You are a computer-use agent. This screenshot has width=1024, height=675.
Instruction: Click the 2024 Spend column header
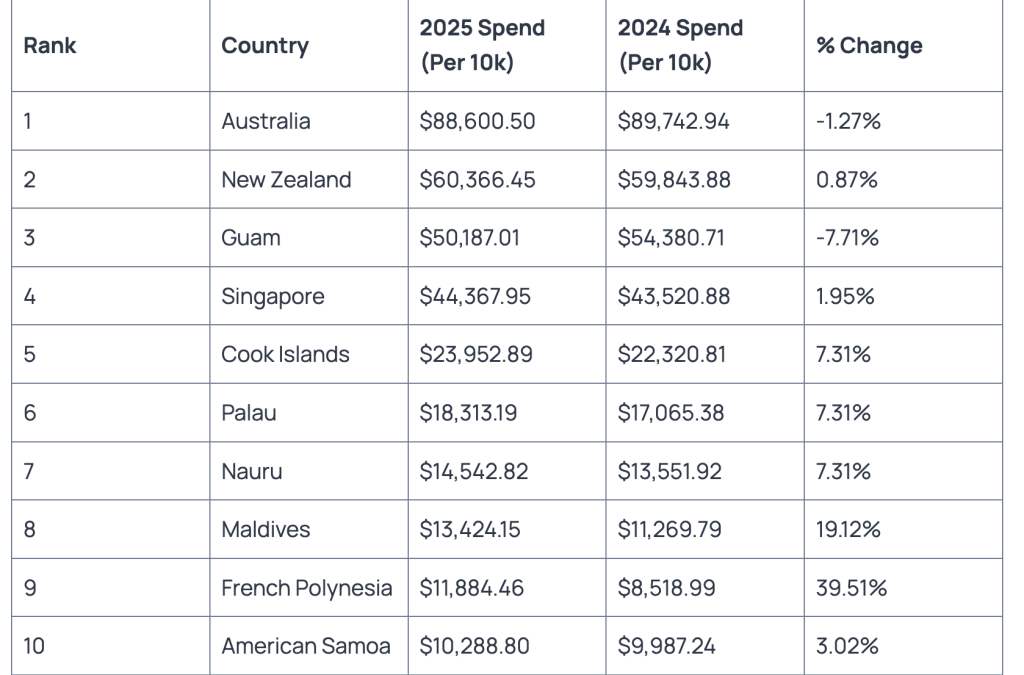pyautogui.click(x=680, y=45)
